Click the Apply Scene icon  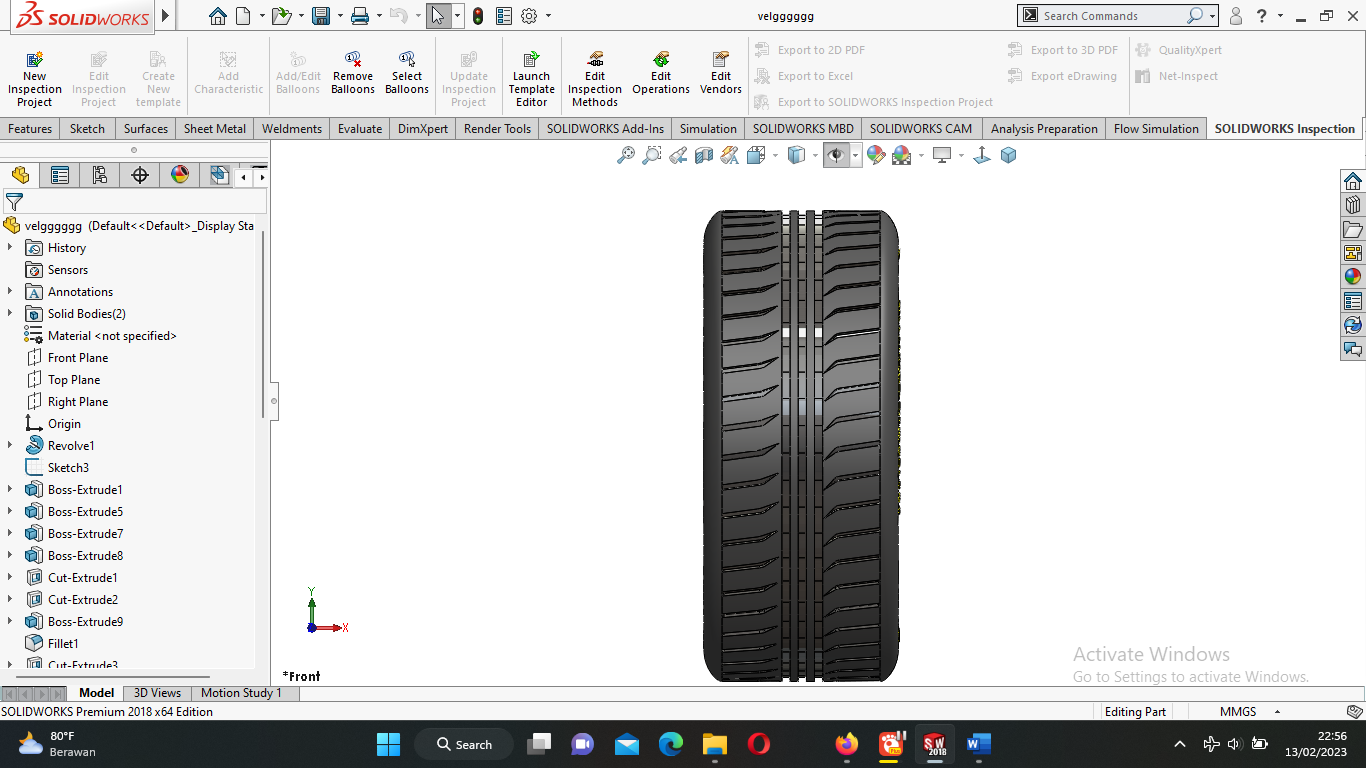tap(902, 155)
